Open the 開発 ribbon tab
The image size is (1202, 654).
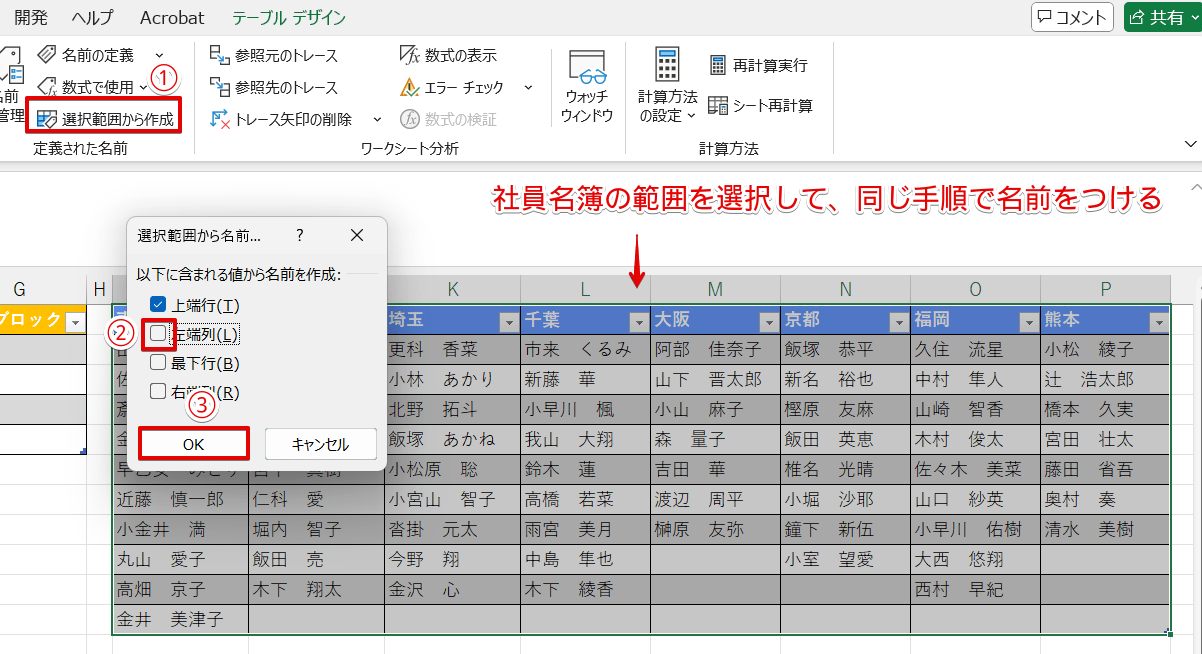(31, 17)
